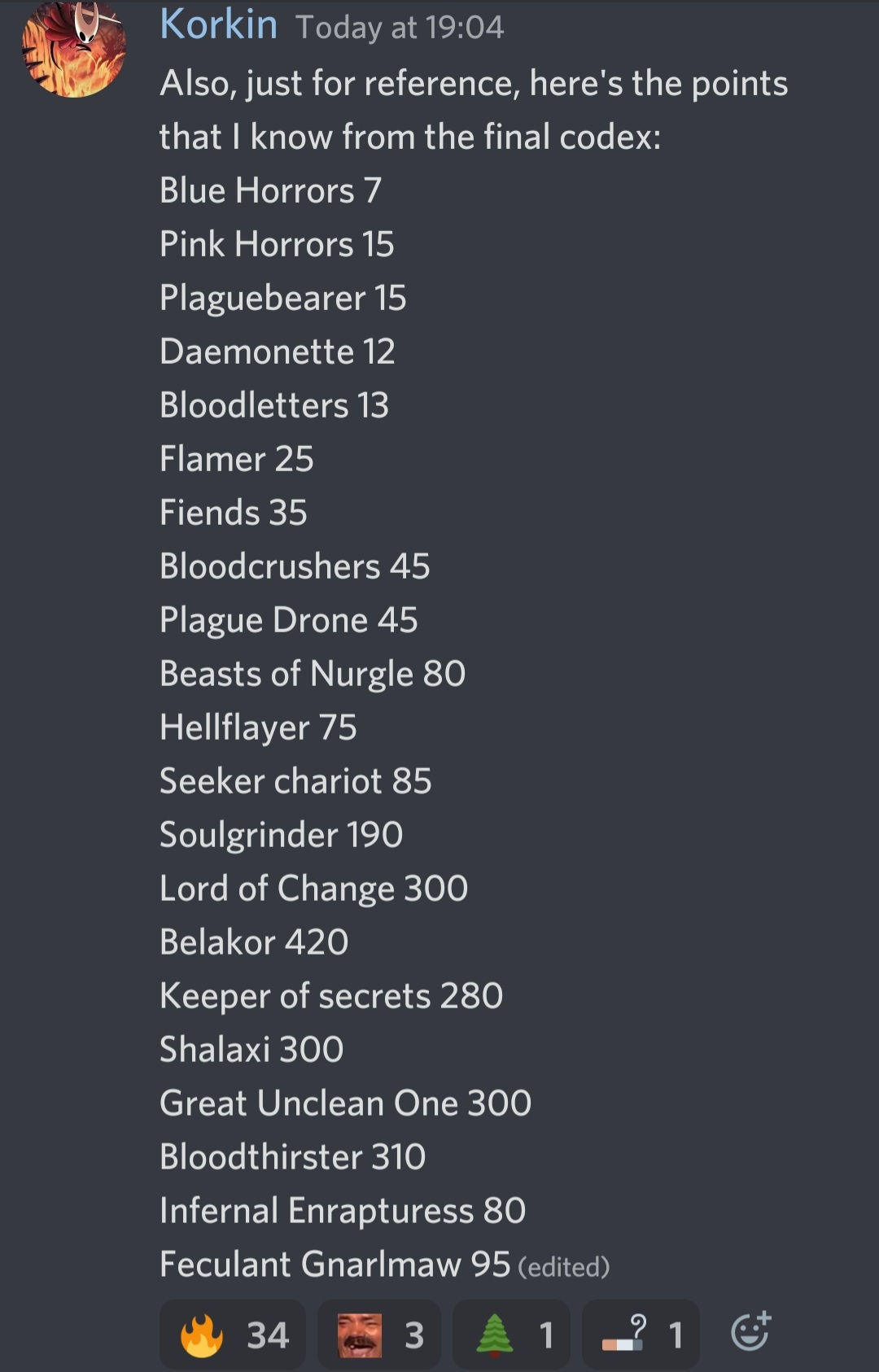Toggle the cigarette question mark reaction
This screenshot has width=879, height=1372.
[641, 1335]
